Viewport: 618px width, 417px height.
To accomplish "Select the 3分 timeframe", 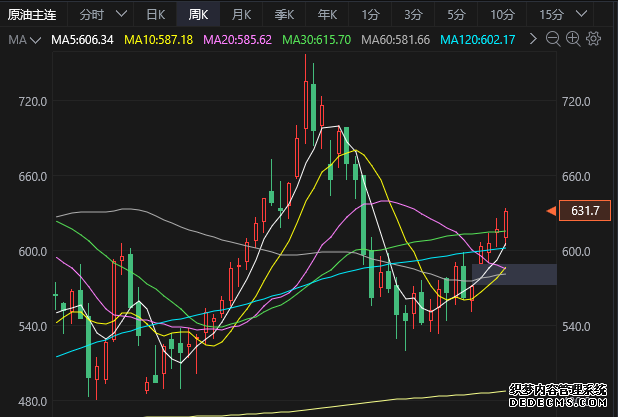I will click(413, 15).
